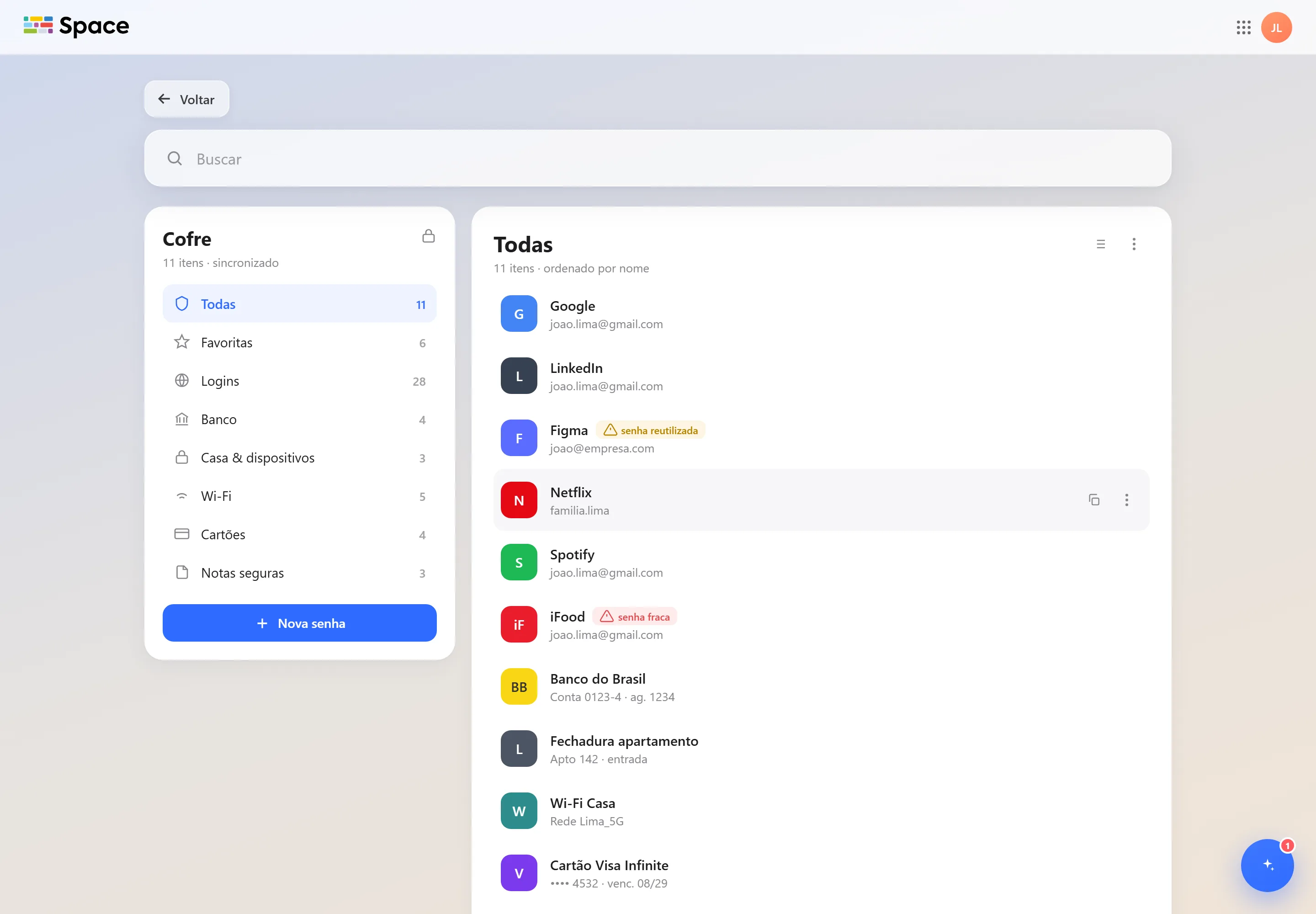This screenshot has height=914, width=1316.
Task: Open the Spotify entry icon
Action: pyautogui.click(x=519, y=563)
